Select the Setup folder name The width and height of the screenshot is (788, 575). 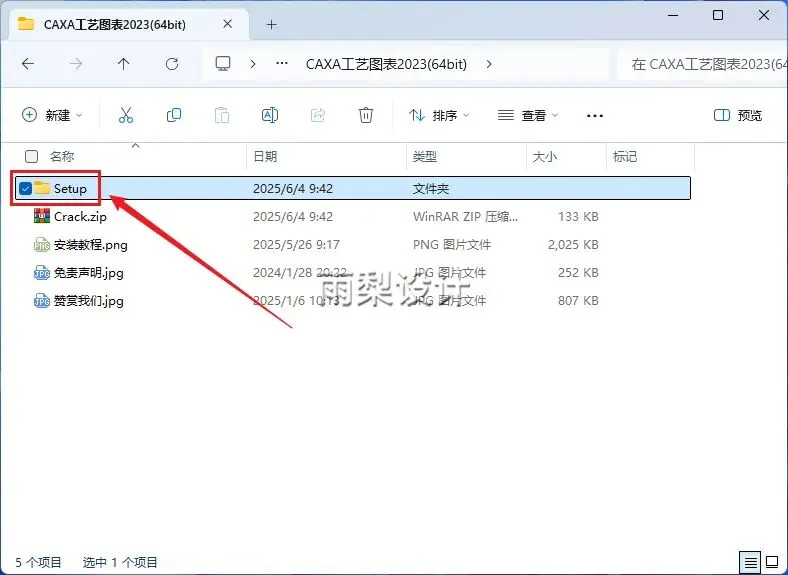pos(70,188)
